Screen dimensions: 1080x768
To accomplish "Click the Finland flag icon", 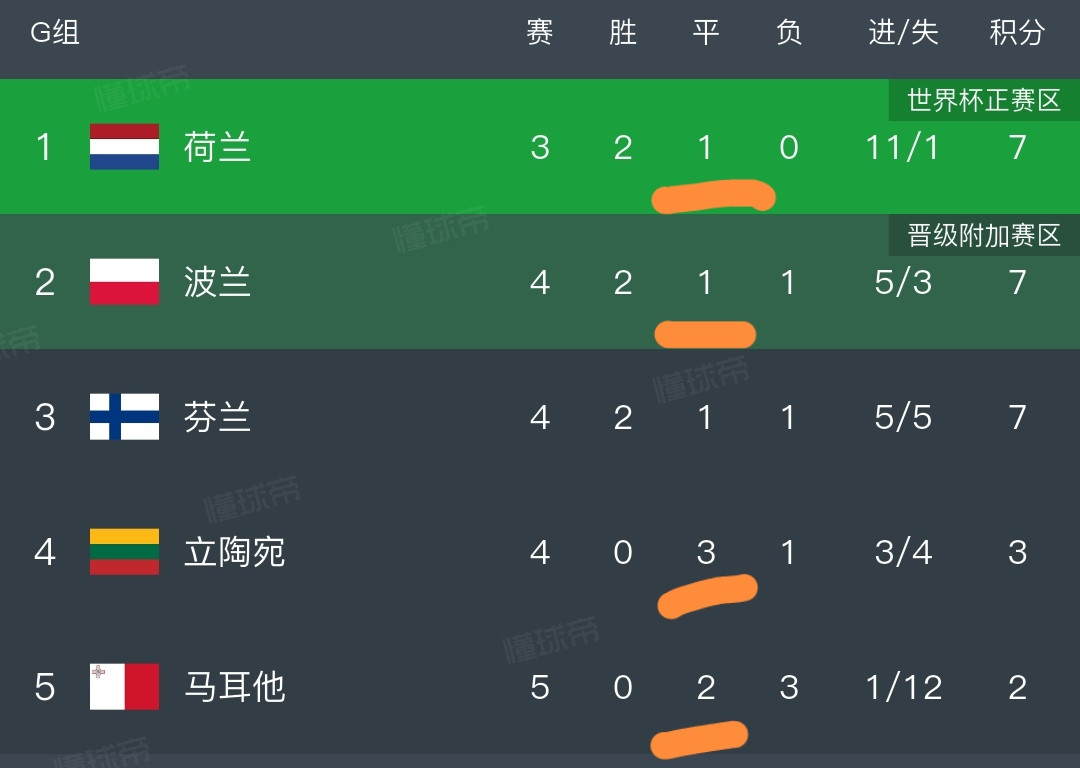I will point(125,417).
